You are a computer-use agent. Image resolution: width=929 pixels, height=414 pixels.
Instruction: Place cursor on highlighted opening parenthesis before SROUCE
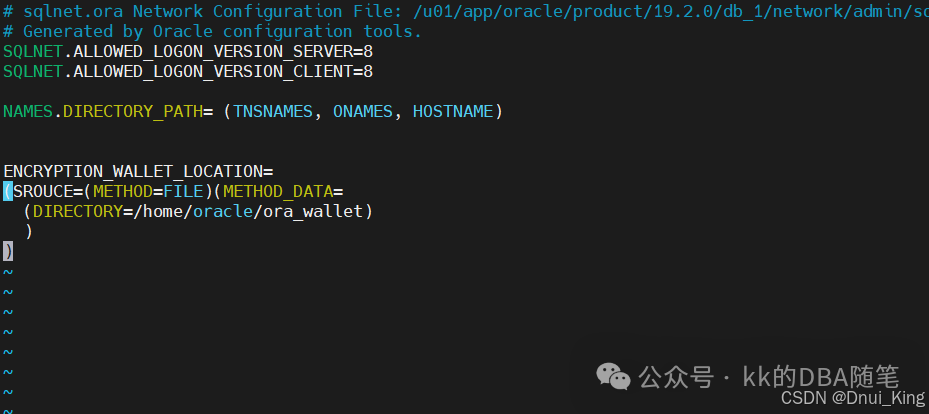(8, 191)
